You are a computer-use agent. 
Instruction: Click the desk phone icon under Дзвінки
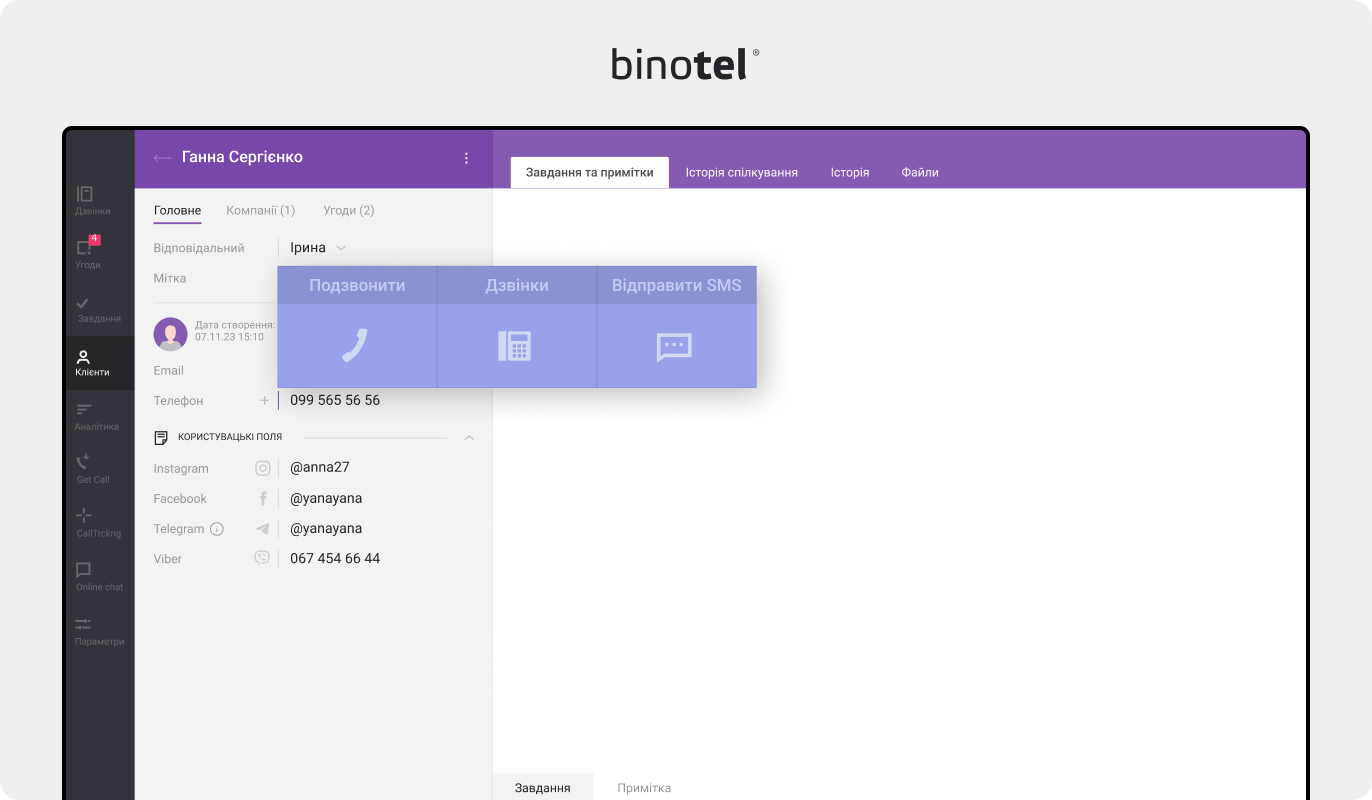point(514,346)
